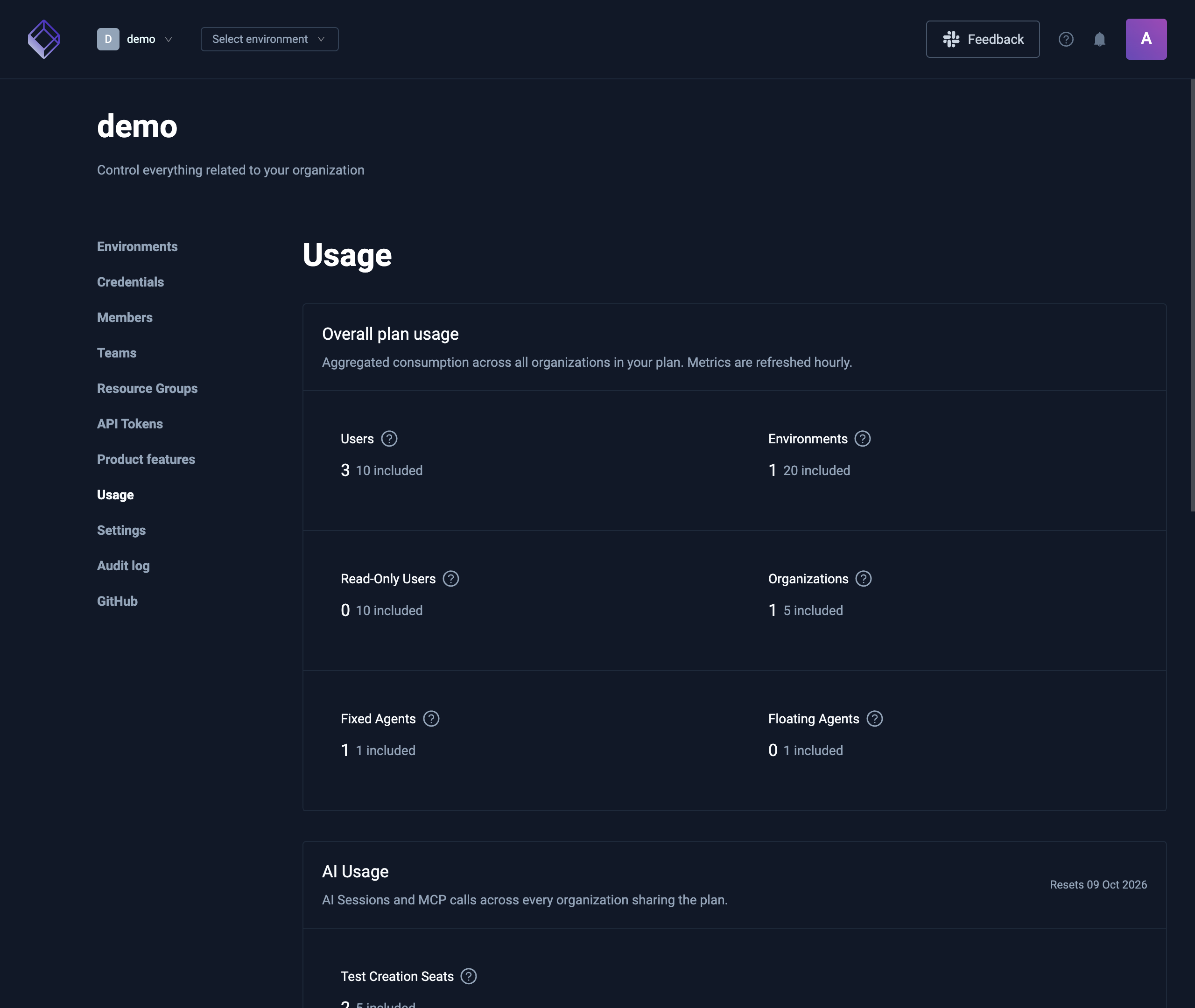
Task: Open the user avatar A menu
Action: (1146, 39)
